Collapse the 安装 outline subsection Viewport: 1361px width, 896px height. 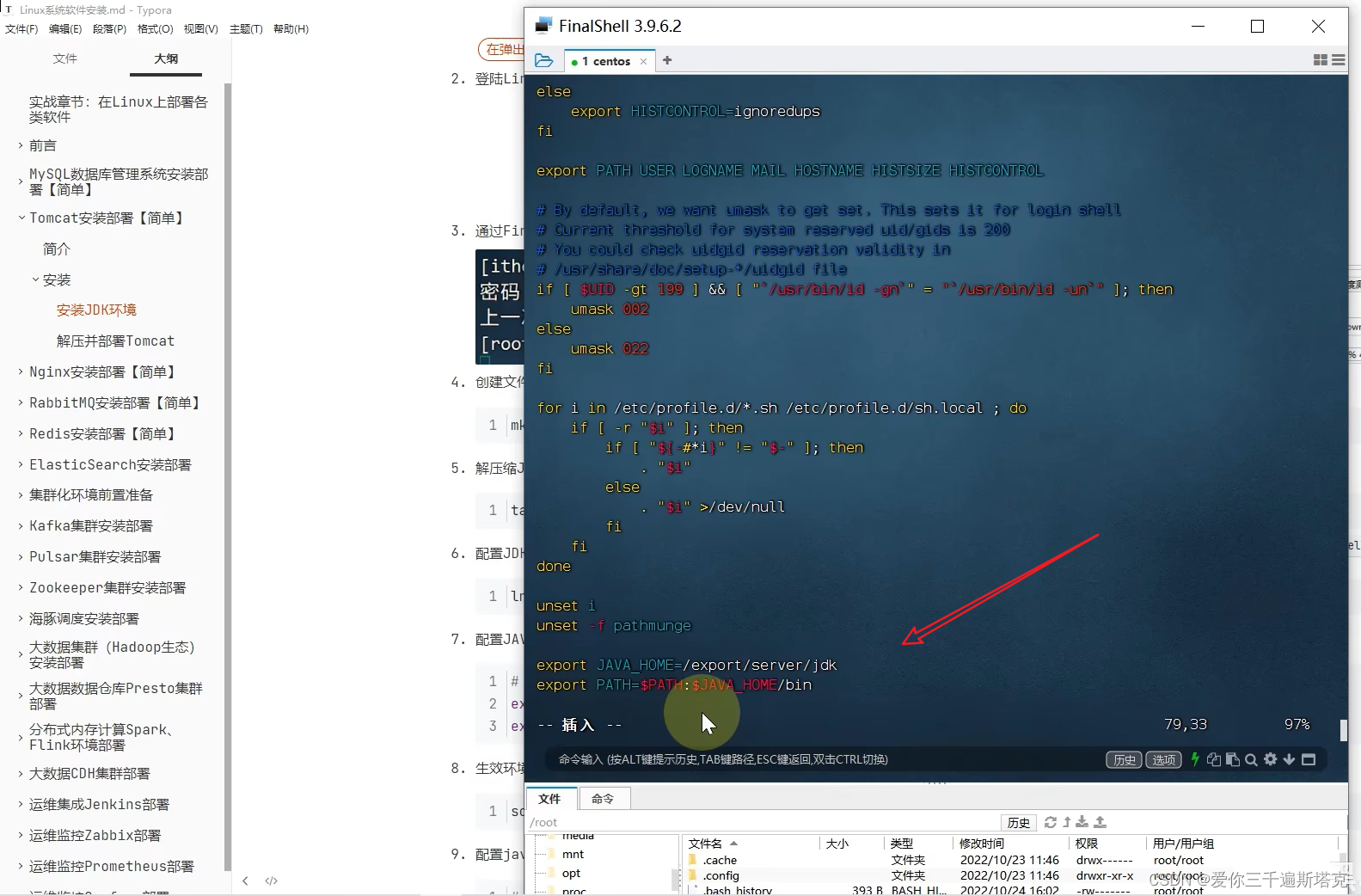pyautogui.click(x=35, y=279)
